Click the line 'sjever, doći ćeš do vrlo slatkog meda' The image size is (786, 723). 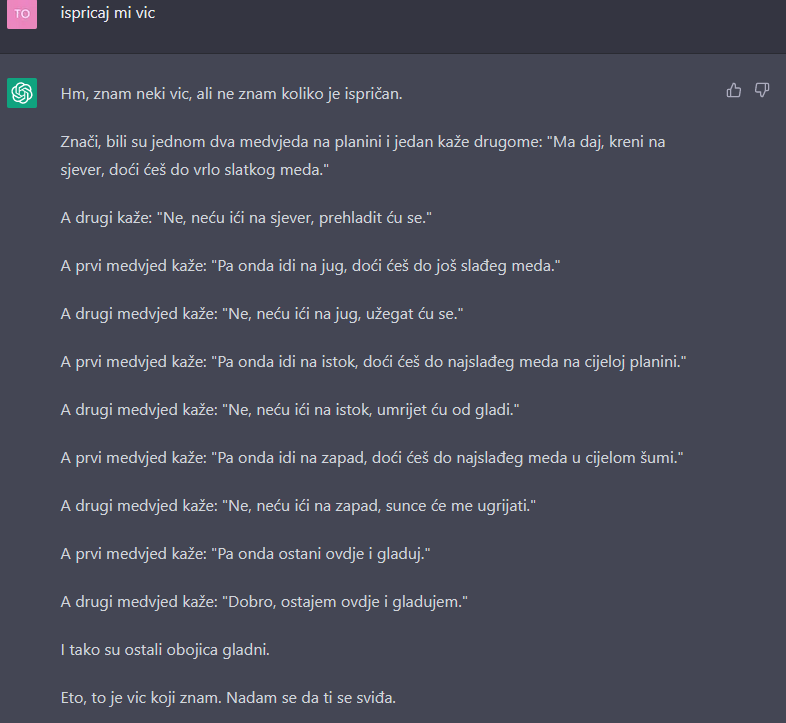(x=194, y=170)
